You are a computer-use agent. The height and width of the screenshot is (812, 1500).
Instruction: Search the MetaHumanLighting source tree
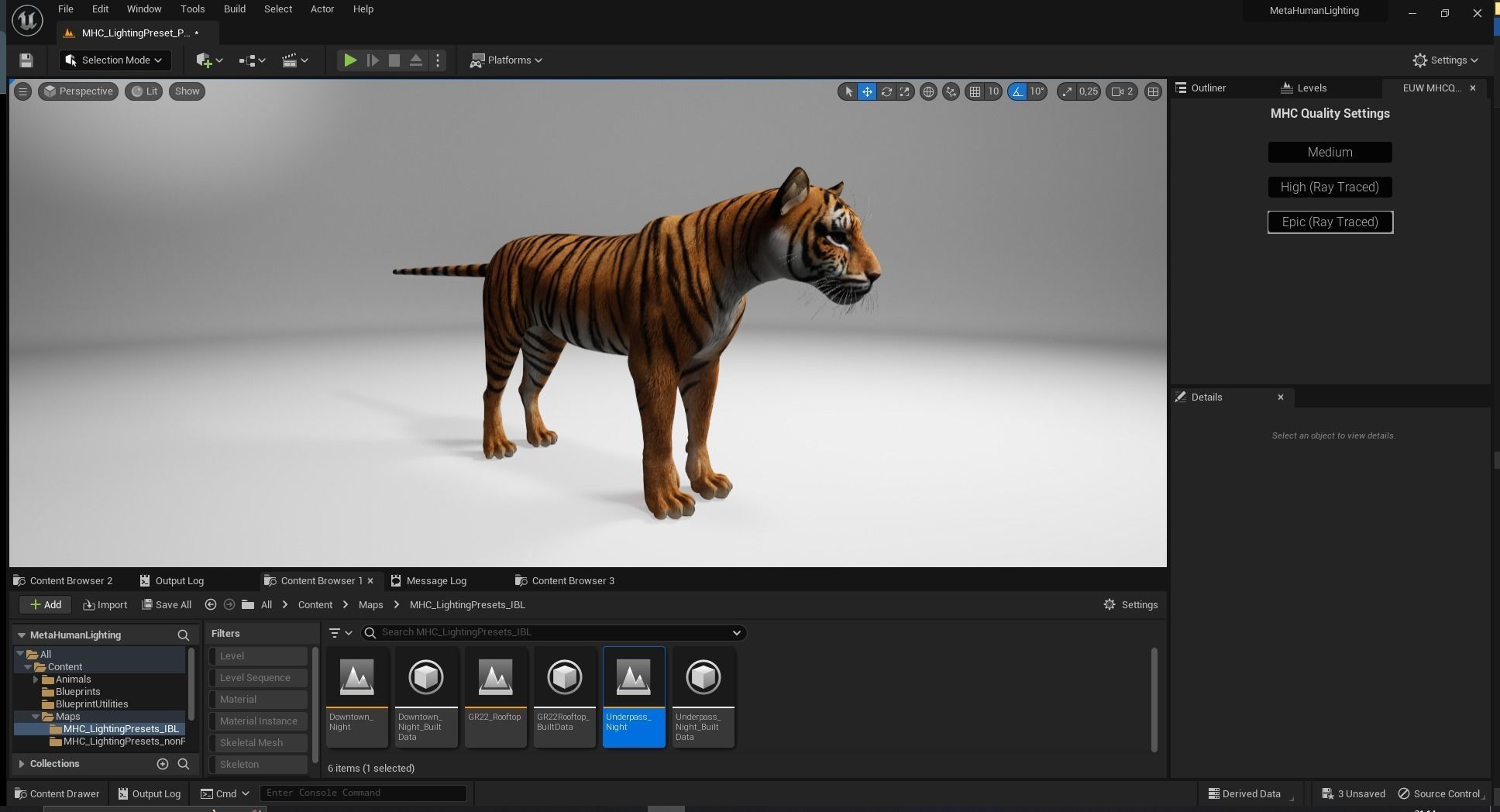click(x=183, y=635)
